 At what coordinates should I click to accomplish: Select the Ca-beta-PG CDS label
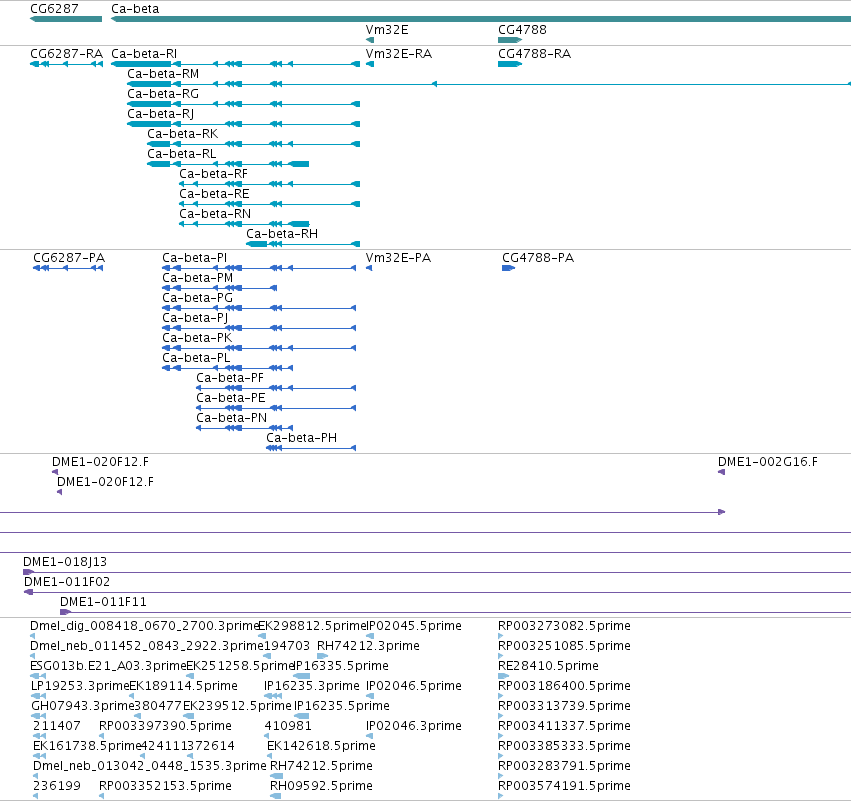198,297
